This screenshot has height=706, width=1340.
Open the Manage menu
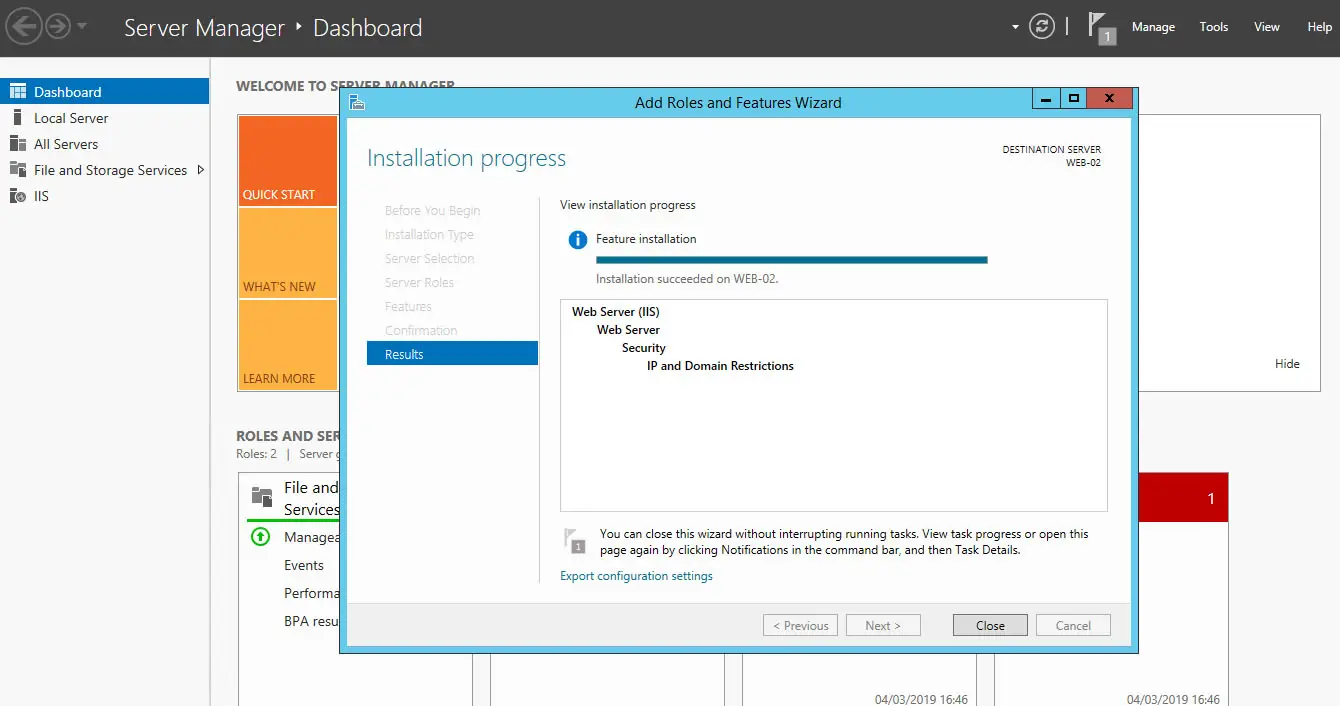click(1153, 27)
